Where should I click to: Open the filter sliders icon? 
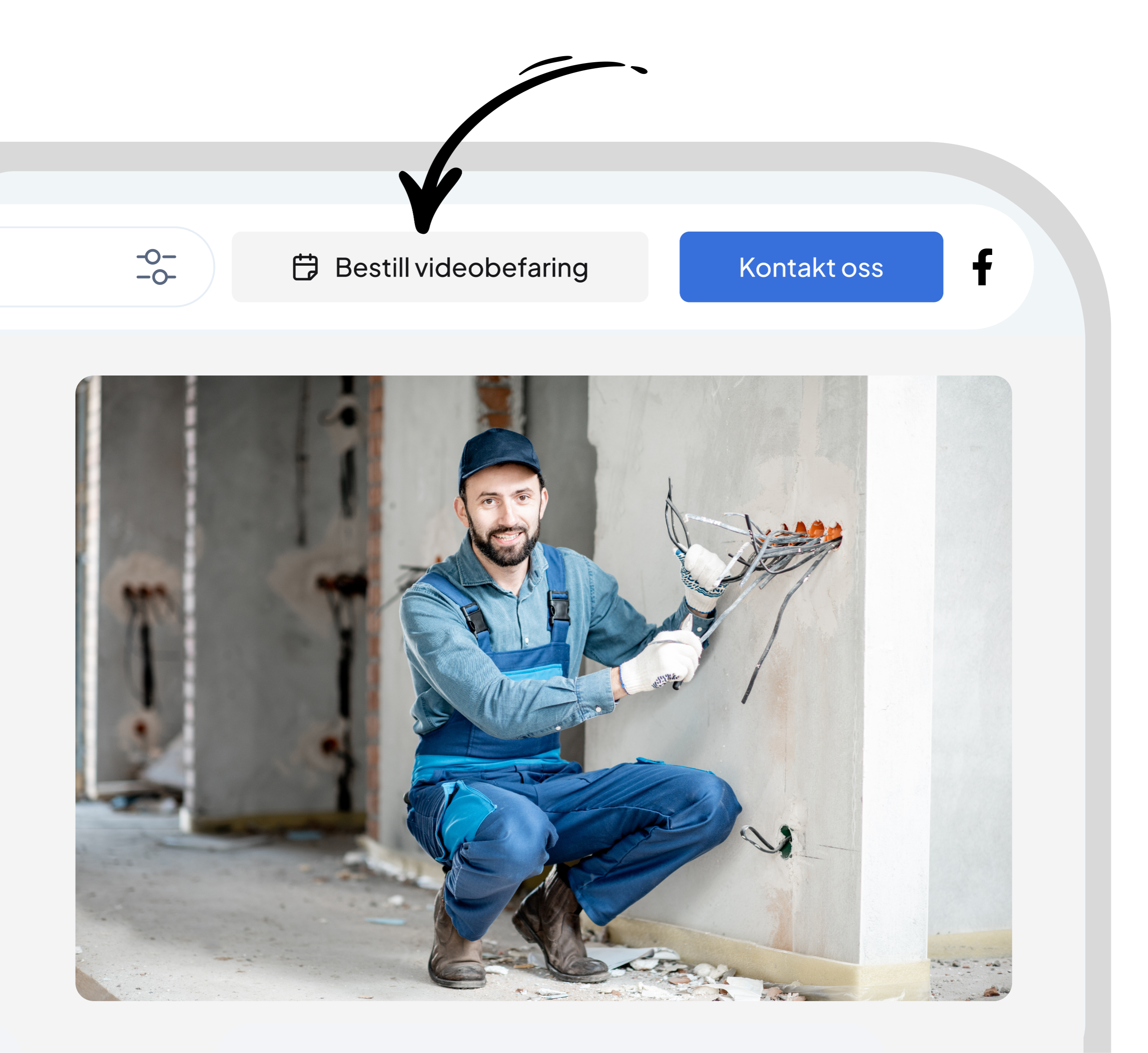point(156,267)
